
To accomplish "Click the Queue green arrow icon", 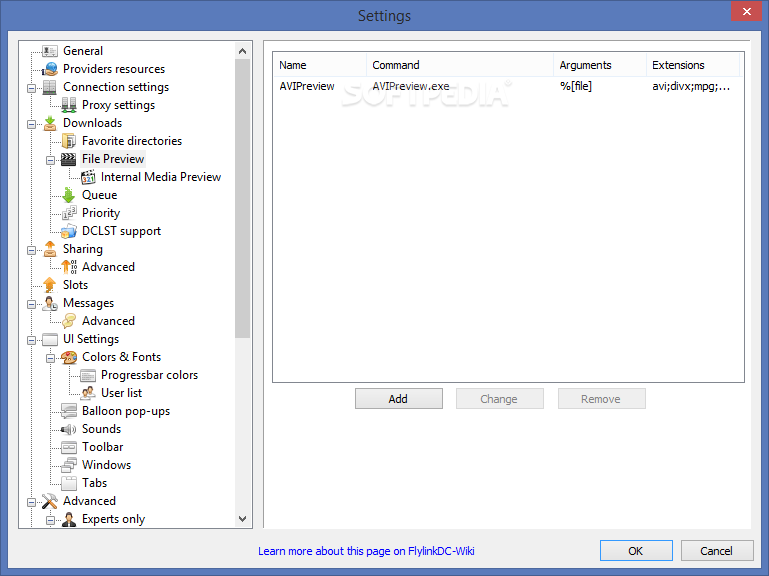I will tap(69, 195).
